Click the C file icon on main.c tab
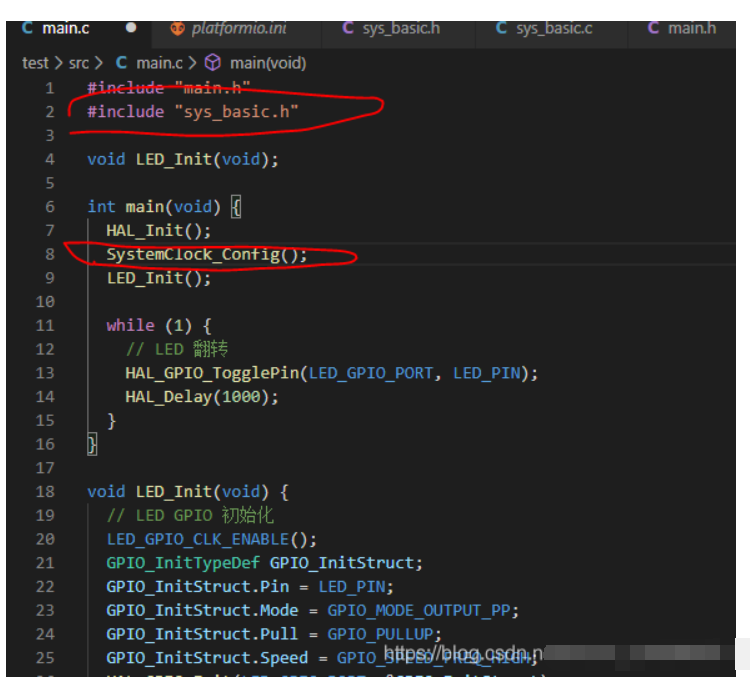The image size is (754, 690). 27,28
